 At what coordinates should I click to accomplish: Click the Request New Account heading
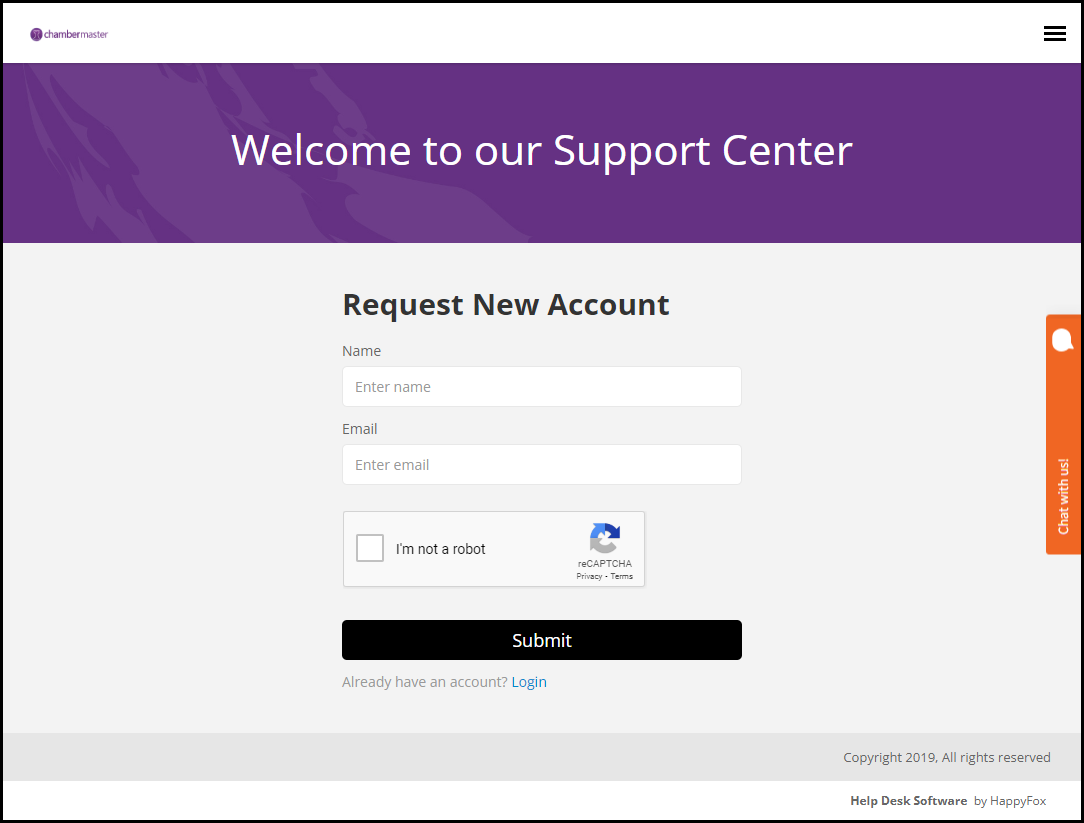tap(506, 304)
